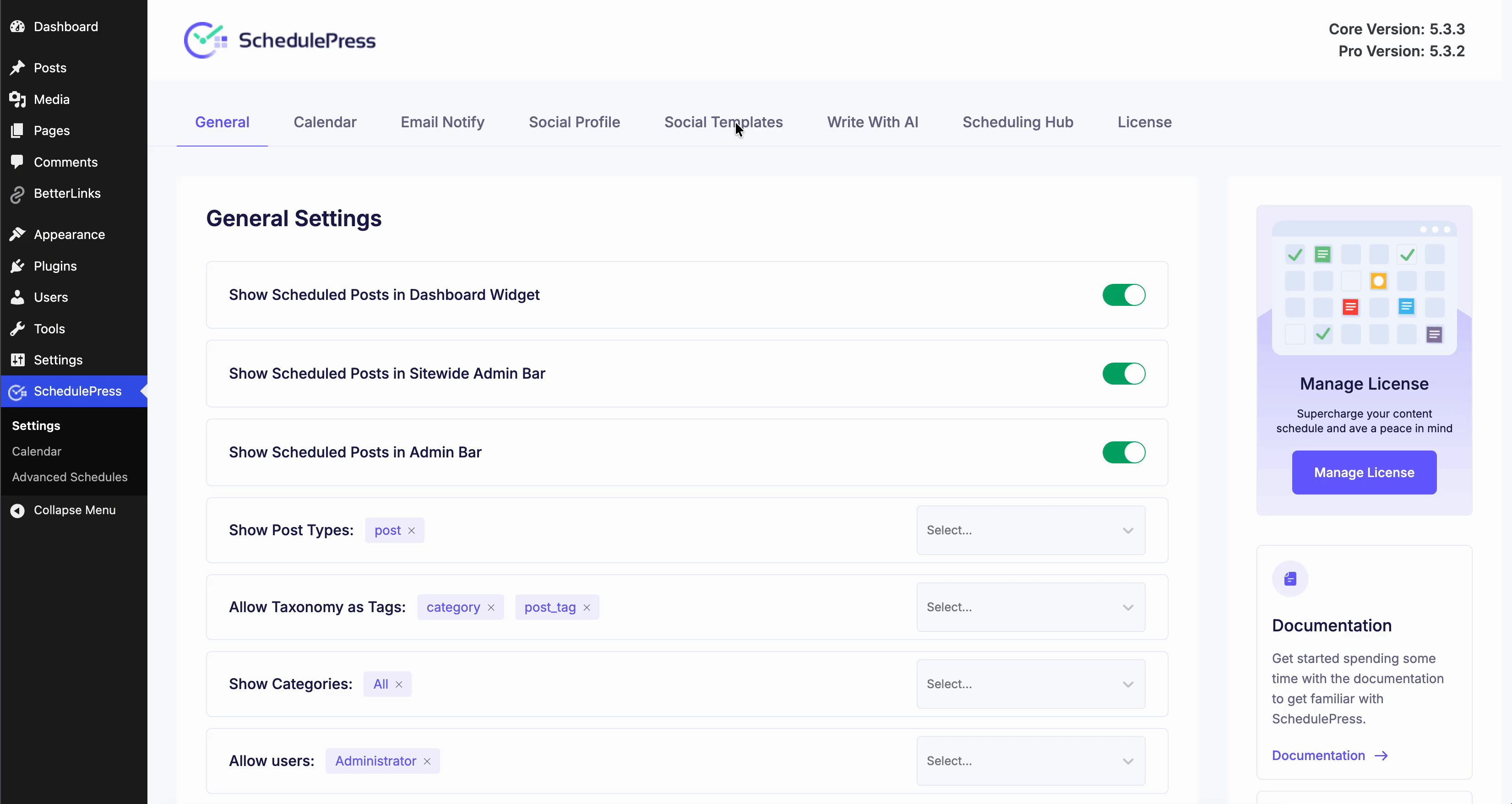
Task: Click the SchedulePress logo in header
Action: click(x=280, y=40)
